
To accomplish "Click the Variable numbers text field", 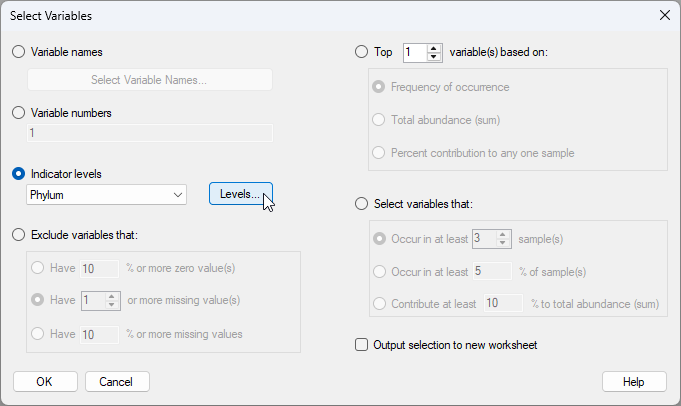I will coord(149,133).
